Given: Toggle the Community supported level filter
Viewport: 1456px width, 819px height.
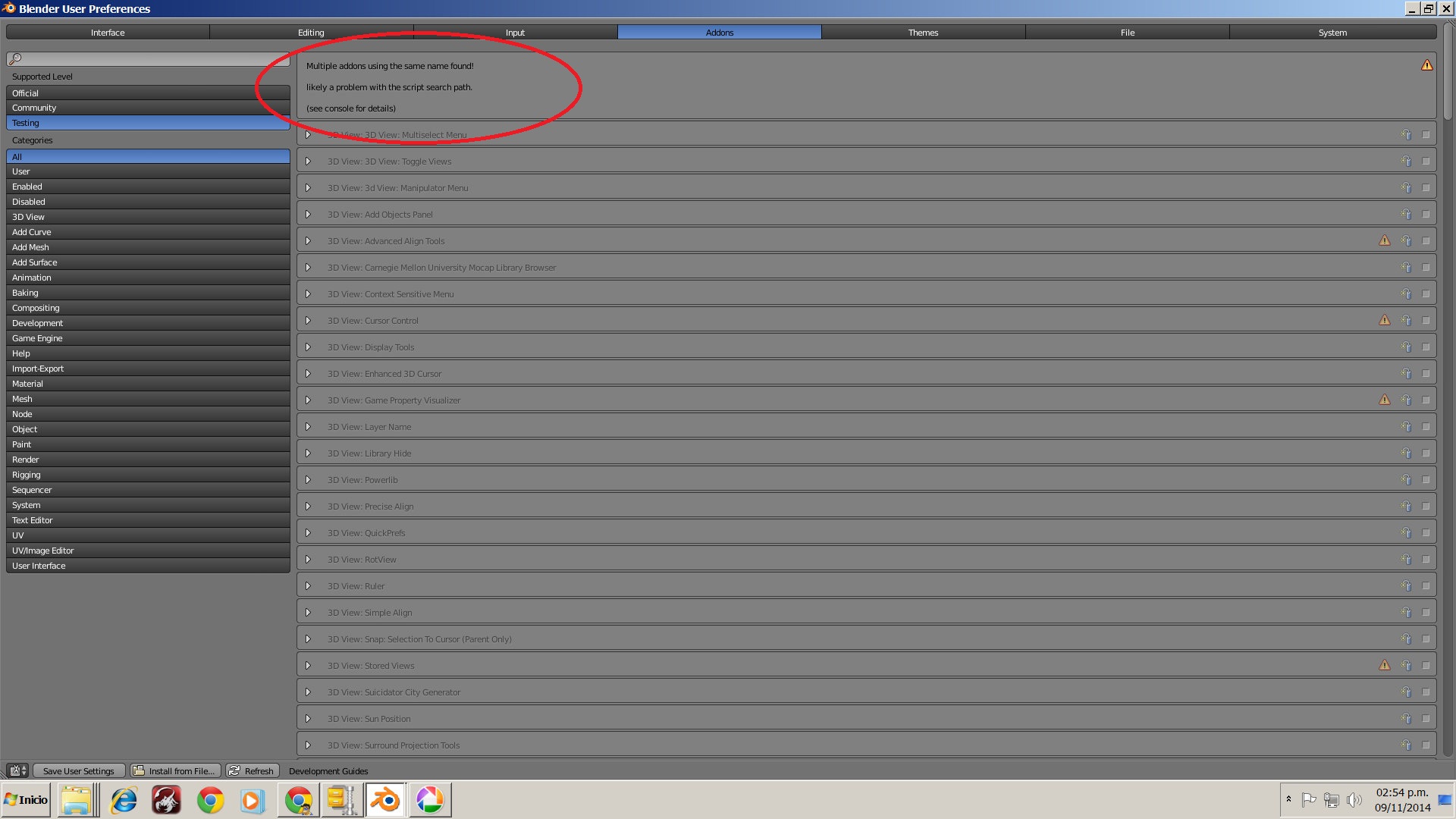Looking at the screenshot, I should click(x=148, y=108).
